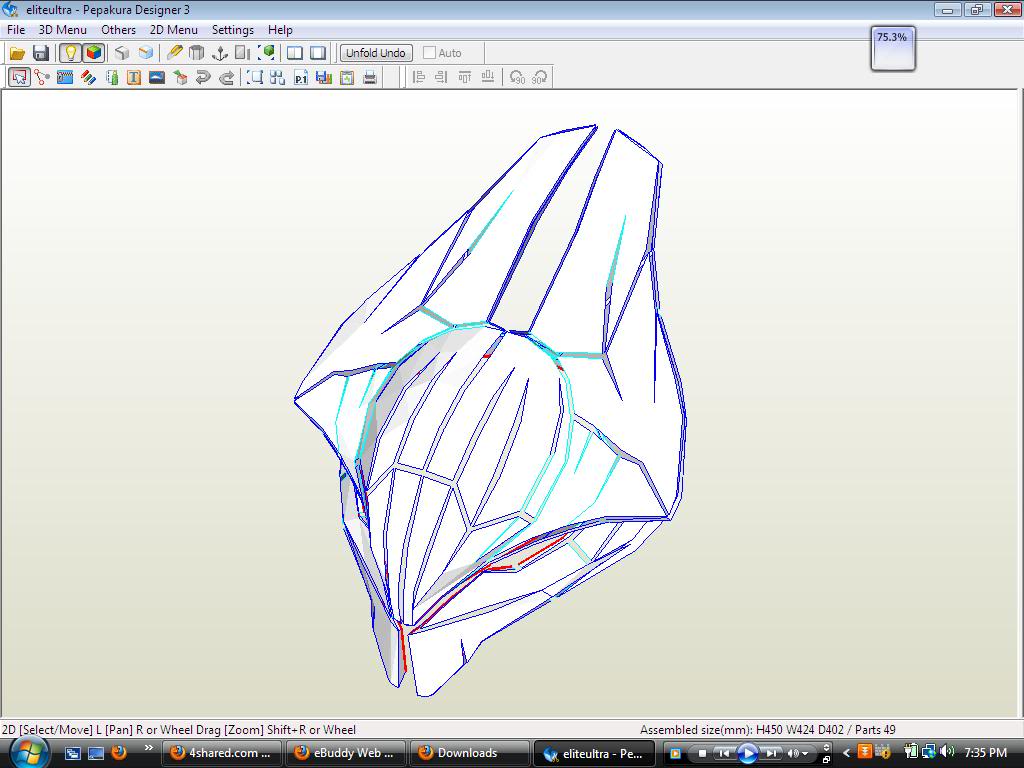The width and height of the screenshot is (1024, 768).
Task: Click the 75.3% floating indicator box
Action: 893,48
